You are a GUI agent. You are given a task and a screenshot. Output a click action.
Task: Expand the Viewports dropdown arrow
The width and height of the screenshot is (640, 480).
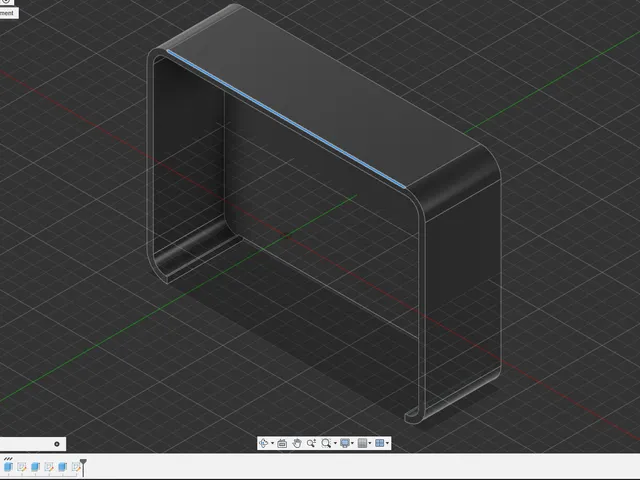click(387, 443)
